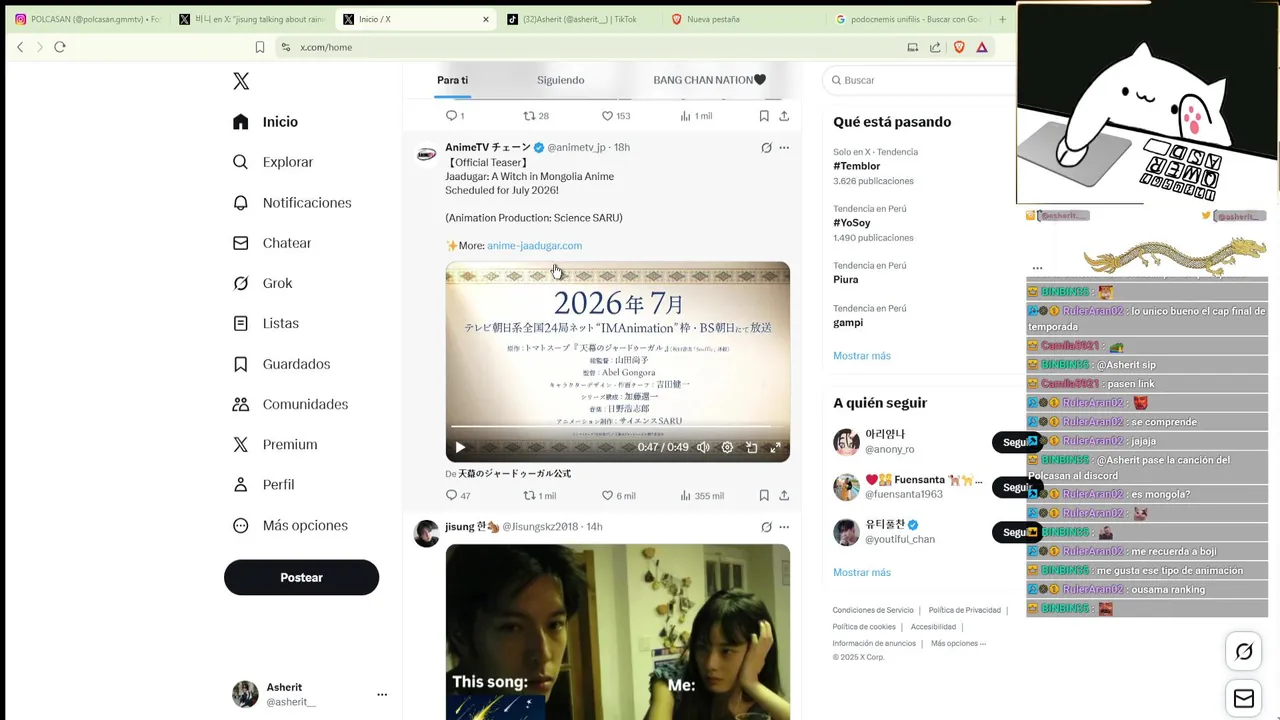Bookmark this page in address bar

260,47
